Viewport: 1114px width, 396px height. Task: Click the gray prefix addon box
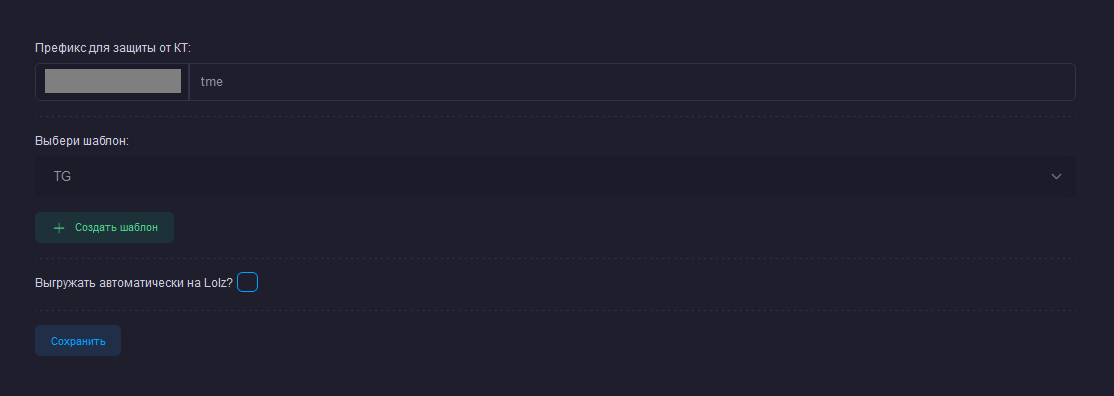(x=112, y=82)
